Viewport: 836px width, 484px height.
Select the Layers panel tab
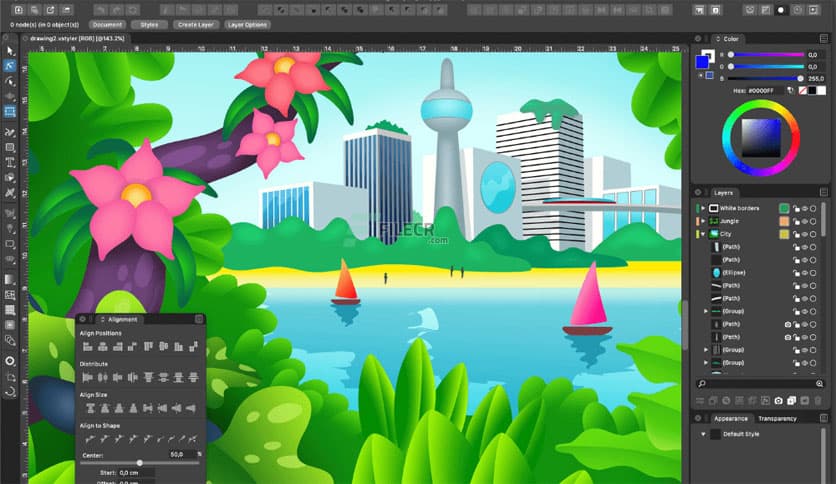click(x=724, y=192)
